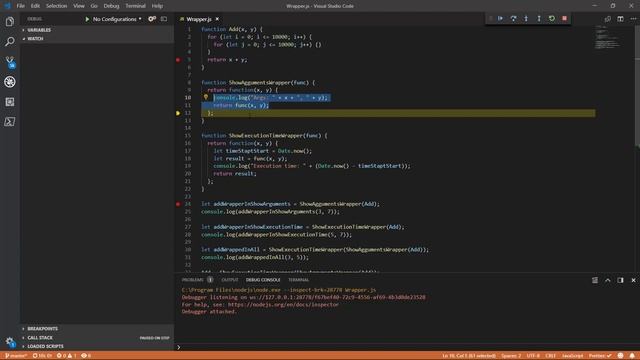Open the Edit menu
Image resolution: width=640 pixels, height=360 pixels.
[x=36, y=6]
